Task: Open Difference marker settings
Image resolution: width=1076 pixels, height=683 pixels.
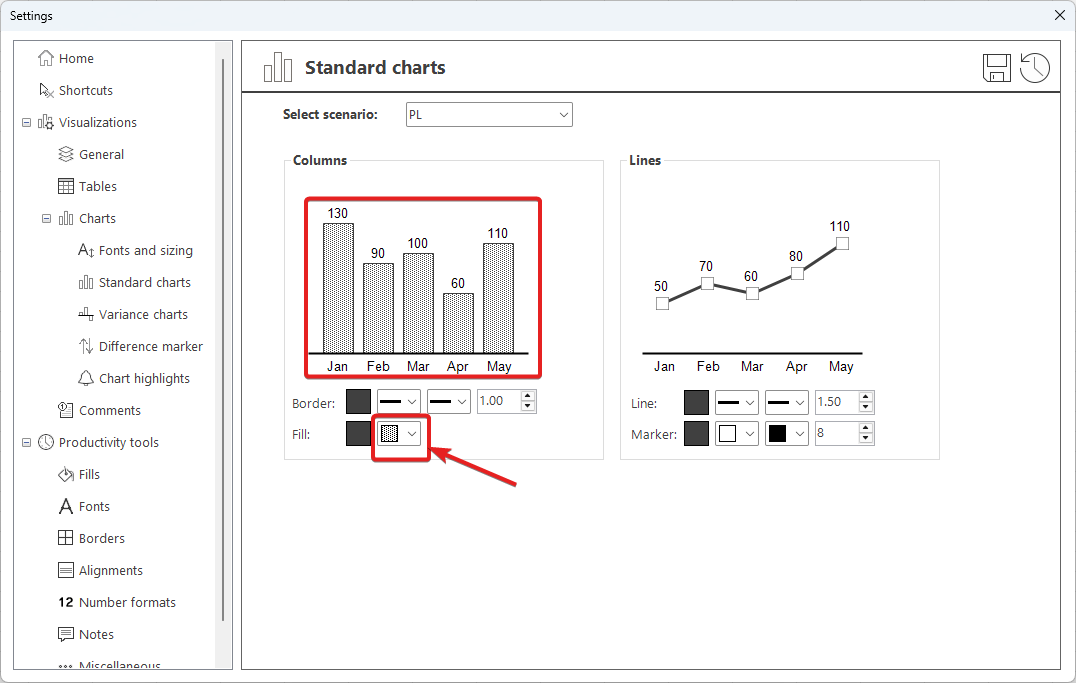Action: coord(150,346)
